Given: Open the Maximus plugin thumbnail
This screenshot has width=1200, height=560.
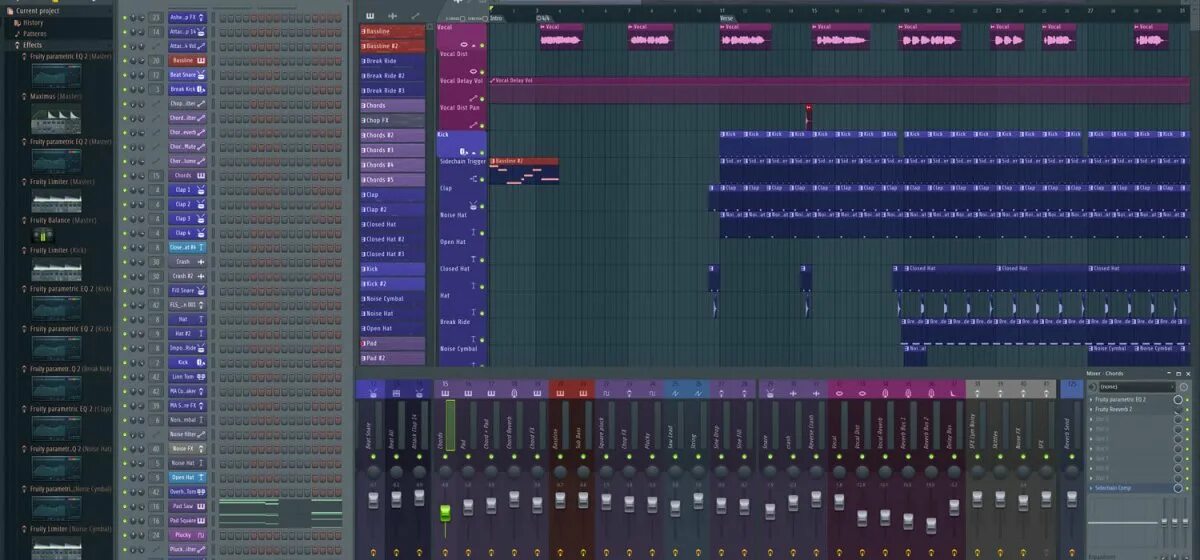Looking at the screenshot, I should pos(56,119).
